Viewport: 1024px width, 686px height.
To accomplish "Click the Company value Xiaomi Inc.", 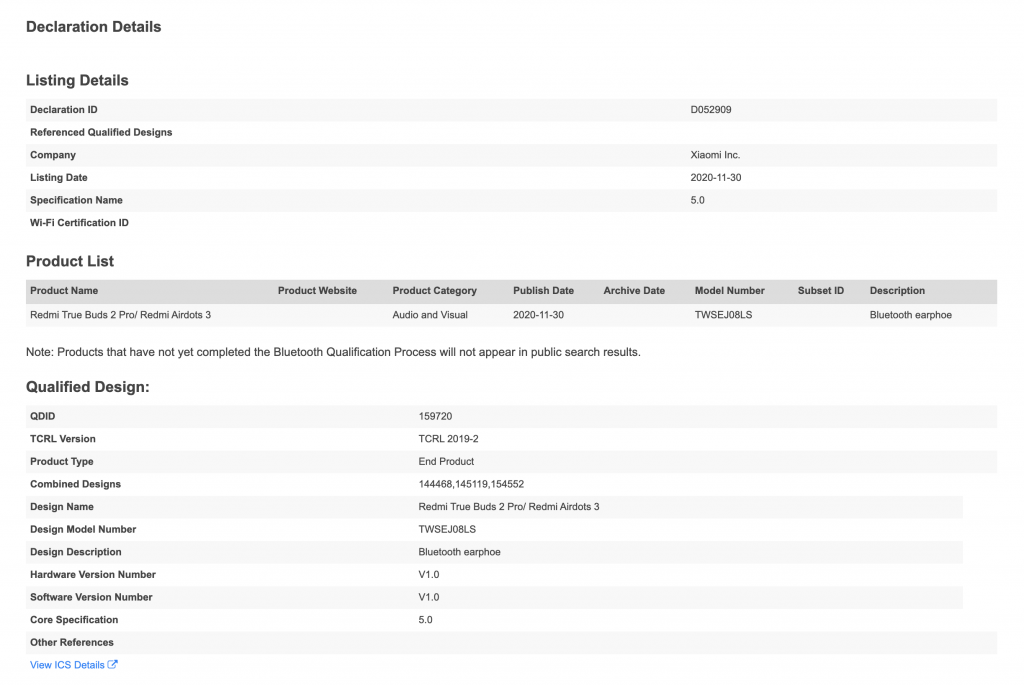I will [715, 155].
